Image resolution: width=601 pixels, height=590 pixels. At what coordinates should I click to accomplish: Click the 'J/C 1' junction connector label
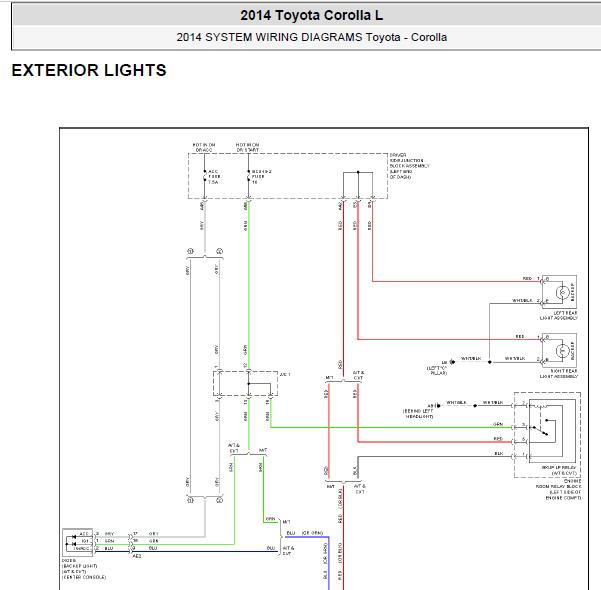285,375
